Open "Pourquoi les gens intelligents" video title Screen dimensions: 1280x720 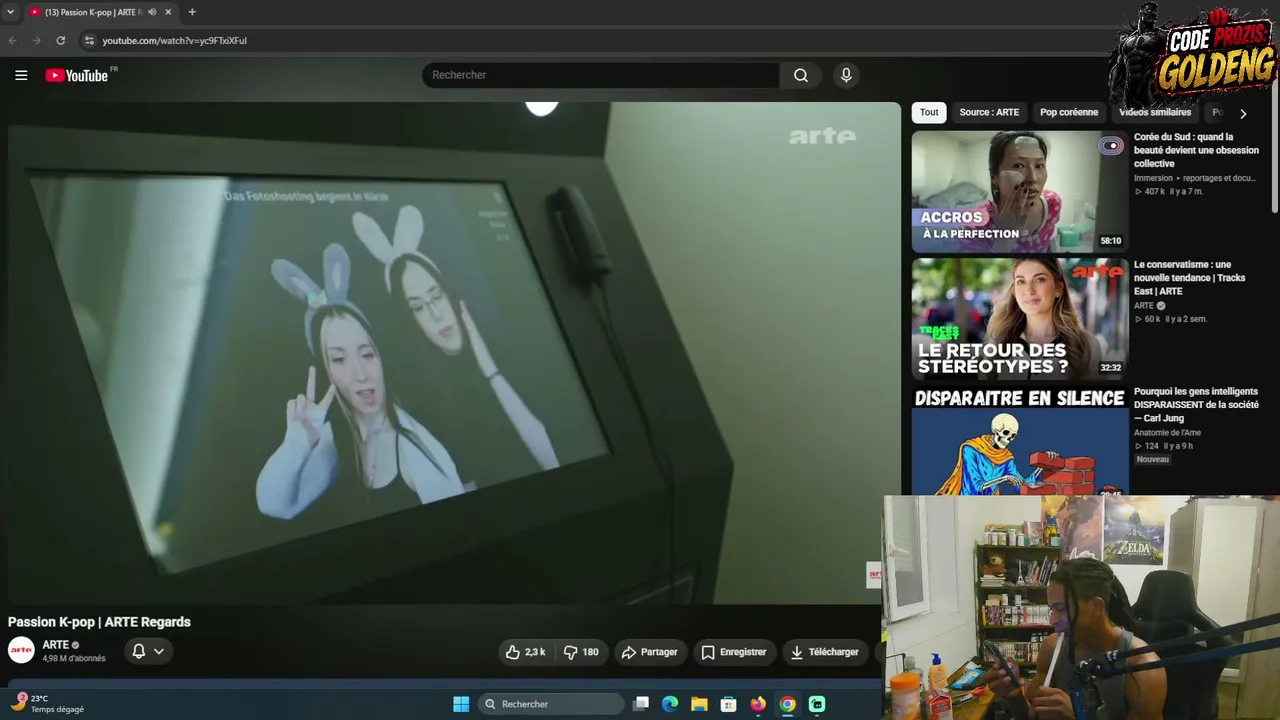pos(1196,405)
